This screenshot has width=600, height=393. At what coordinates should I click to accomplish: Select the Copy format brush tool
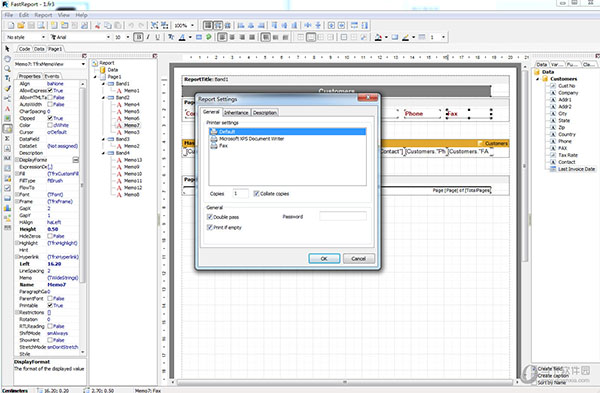click(x=7, y=88)
